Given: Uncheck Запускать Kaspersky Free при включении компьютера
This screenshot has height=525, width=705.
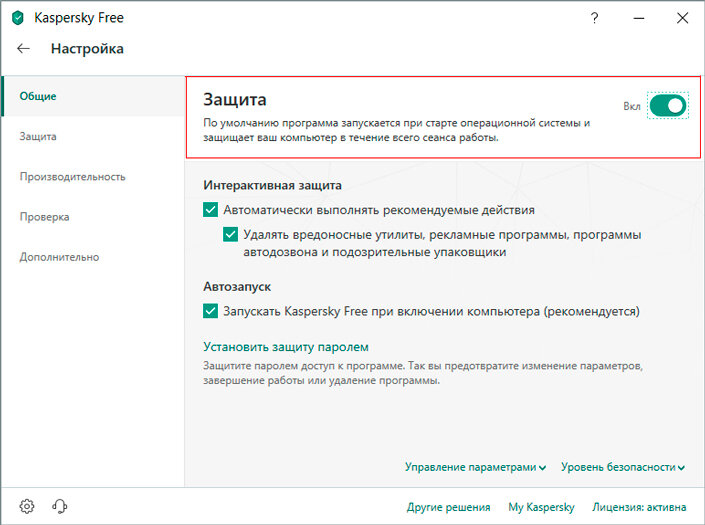Looking at the screenshot, I should pos(210,311).
